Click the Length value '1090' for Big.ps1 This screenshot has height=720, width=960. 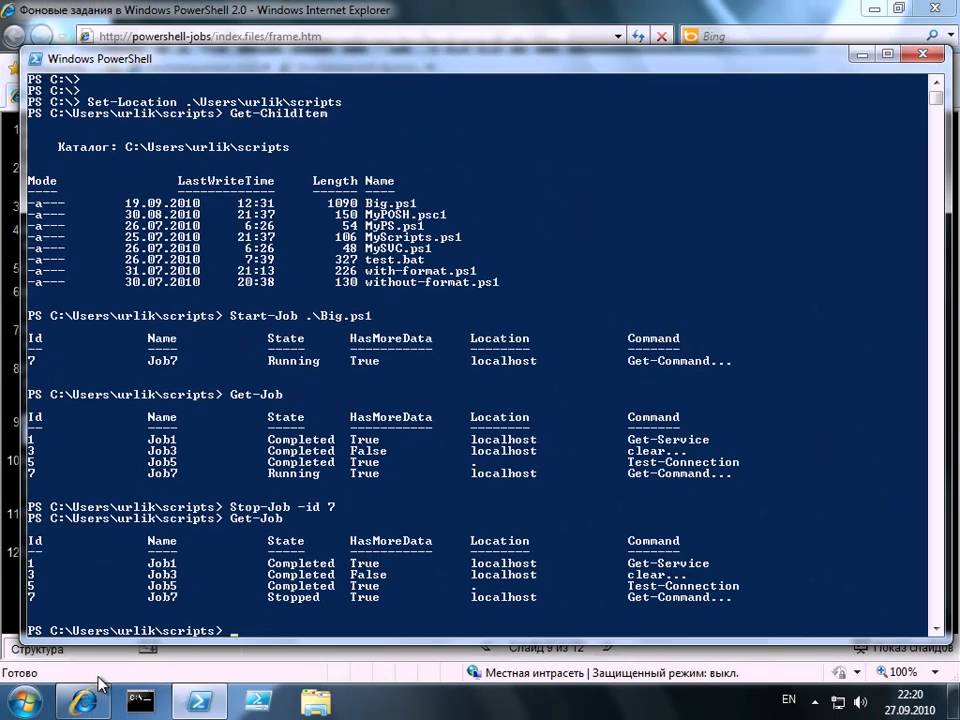click(342, 203)
